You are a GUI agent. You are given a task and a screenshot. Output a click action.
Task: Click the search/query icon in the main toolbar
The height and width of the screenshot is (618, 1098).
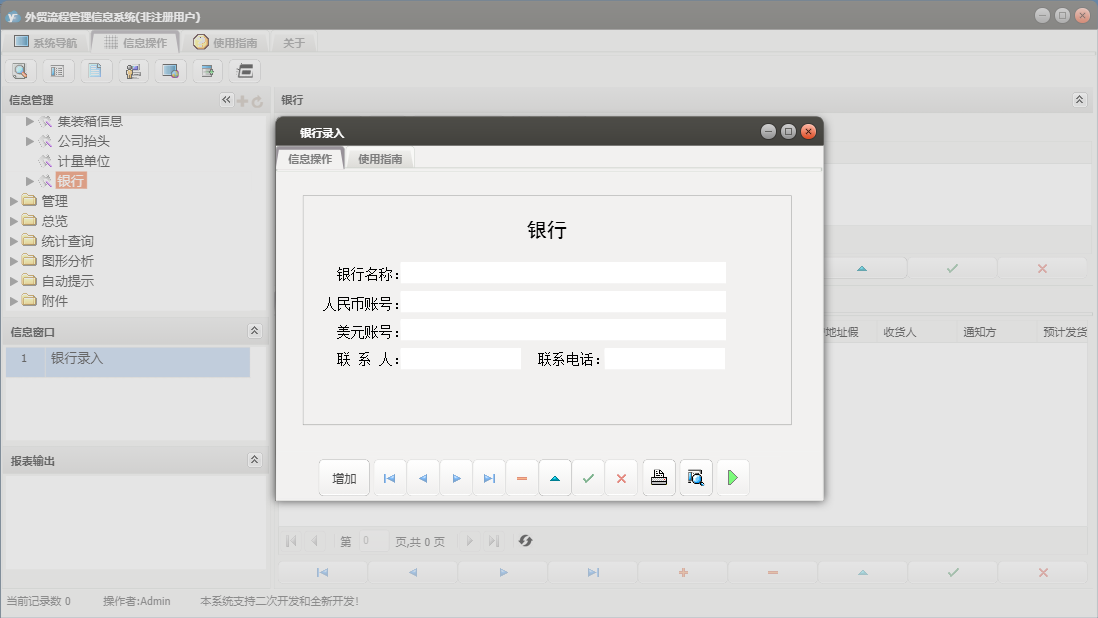tap(20, 70)
